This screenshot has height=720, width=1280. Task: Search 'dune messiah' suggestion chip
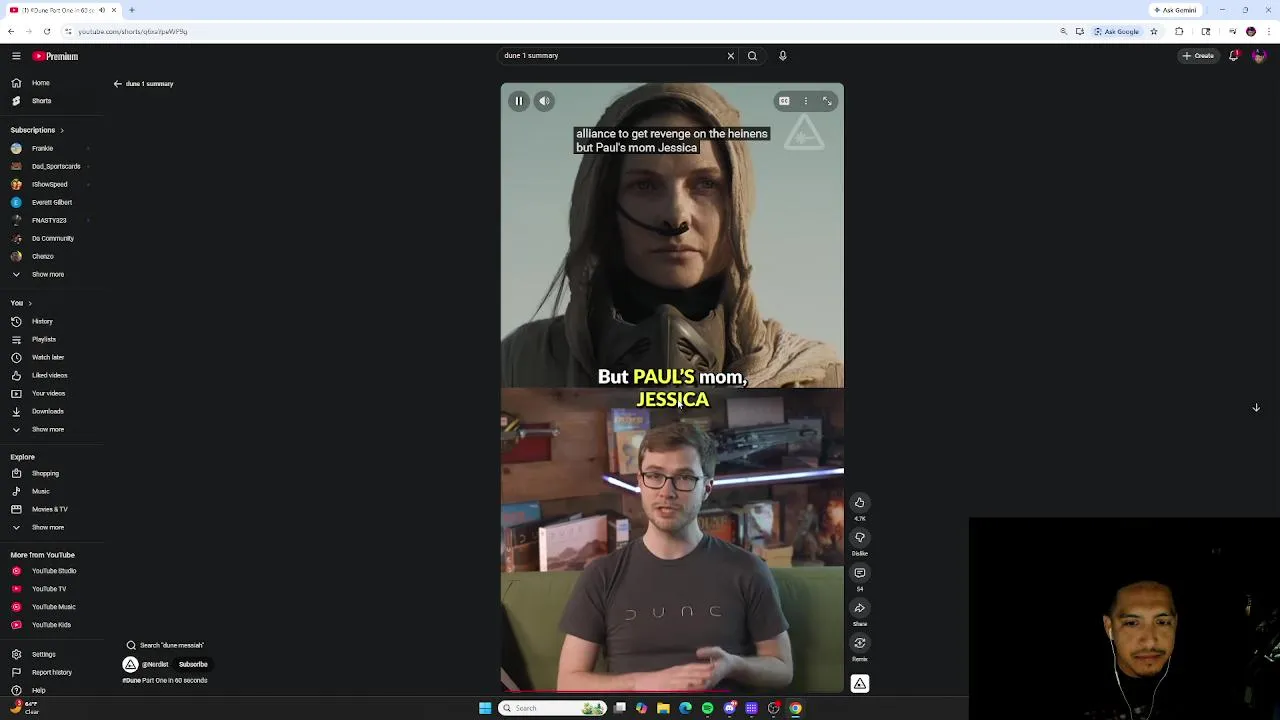coord(165,645)
